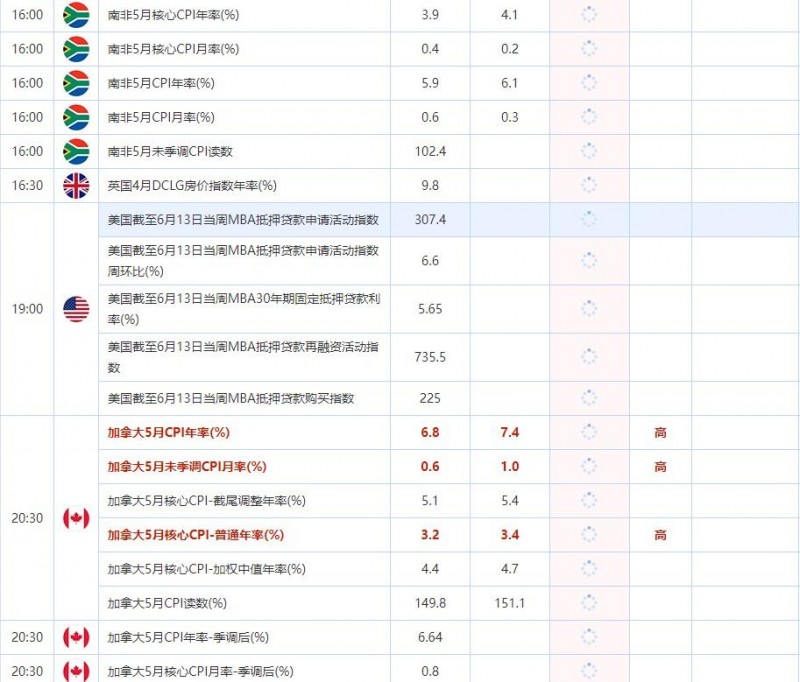
Task: Open 加拿大5月核心CPI-普通年率(%) indicator
Action: coord(195,535)
